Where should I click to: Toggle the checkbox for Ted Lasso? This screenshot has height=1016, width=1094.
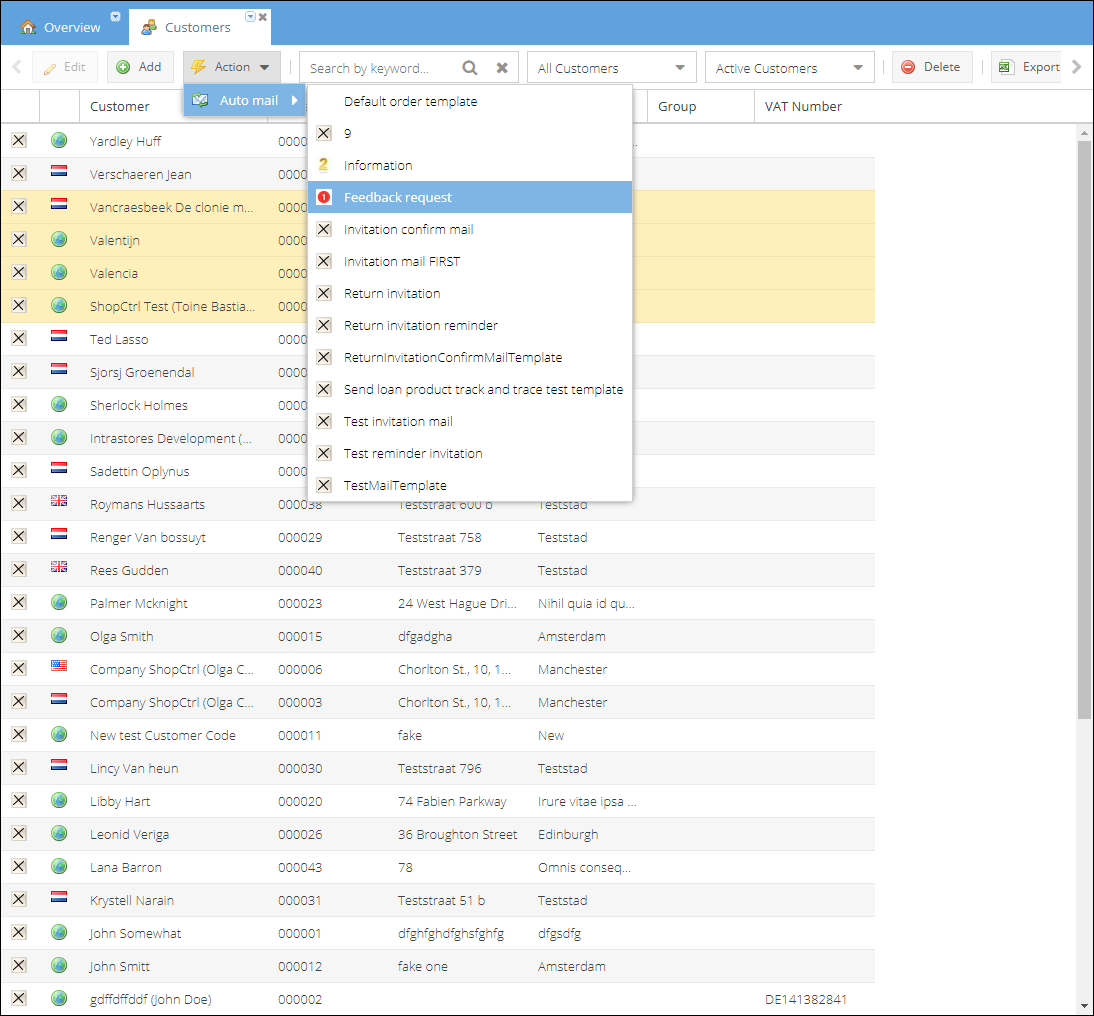pos(19,339)
